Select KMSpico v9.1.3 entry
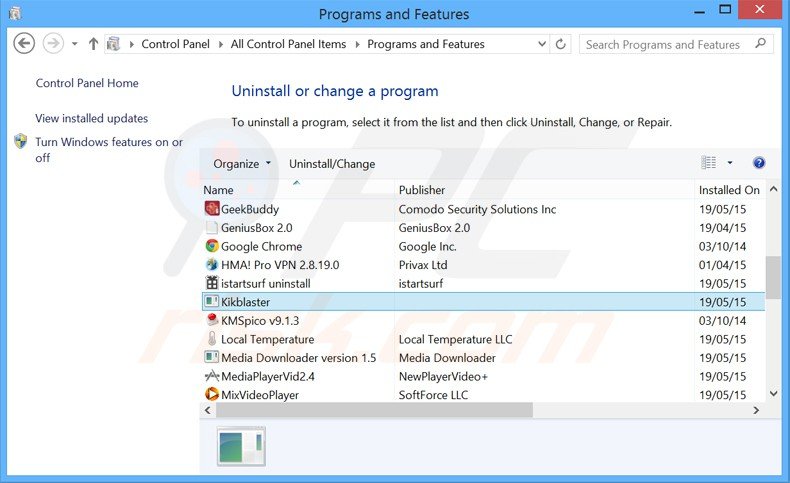This screenshot has width=790, height=483. pyautogui.click(x=260, y=321)
